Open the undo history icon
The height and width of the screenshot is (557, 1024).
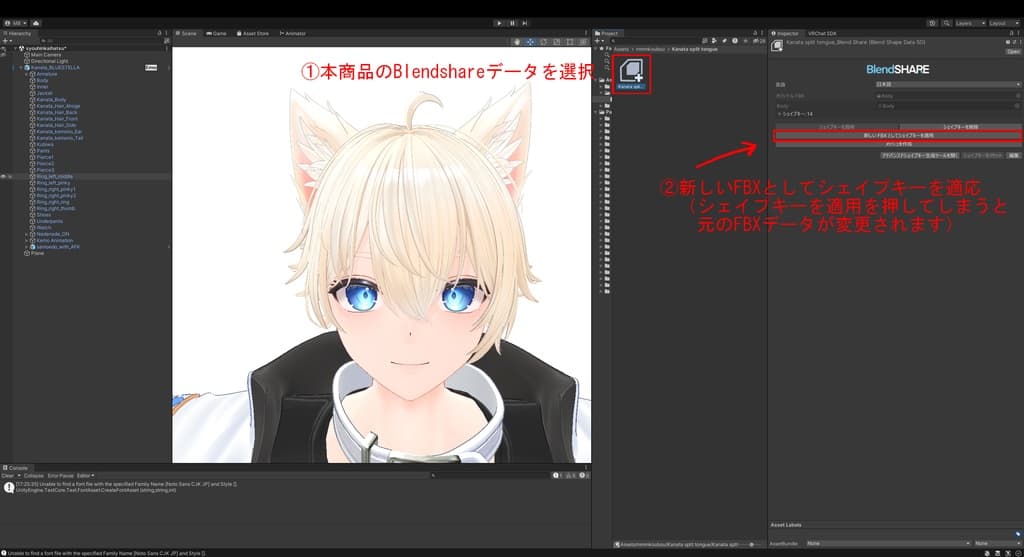932,23
